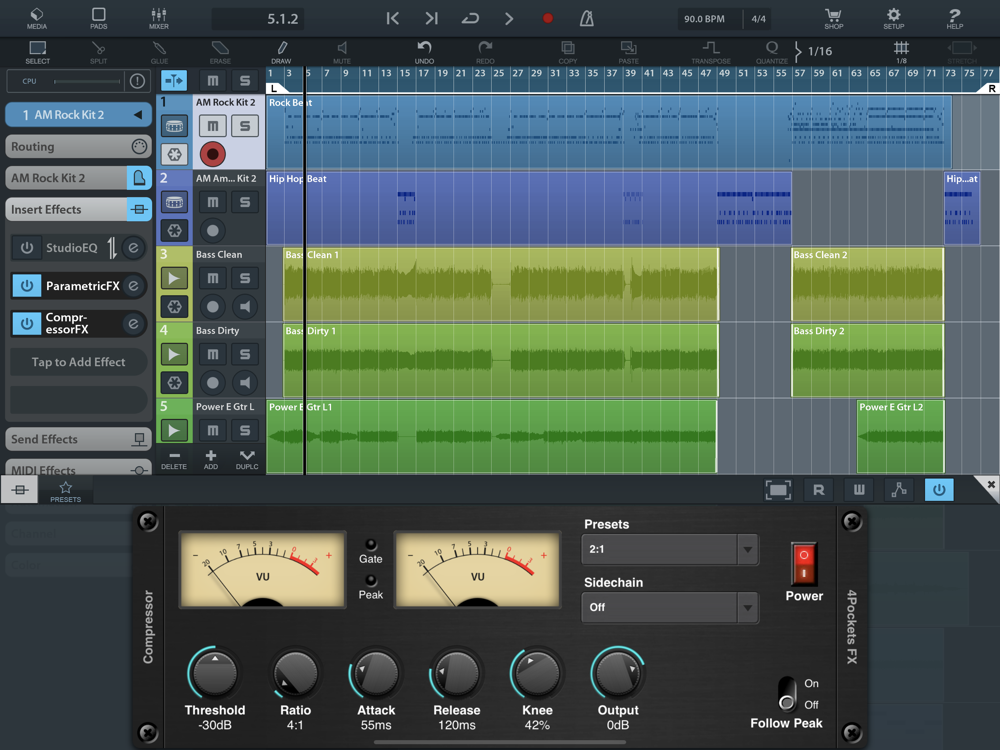Screen dimensions: 1000x750
Task: Click the Threshold knob
Action: coord(215,673)
